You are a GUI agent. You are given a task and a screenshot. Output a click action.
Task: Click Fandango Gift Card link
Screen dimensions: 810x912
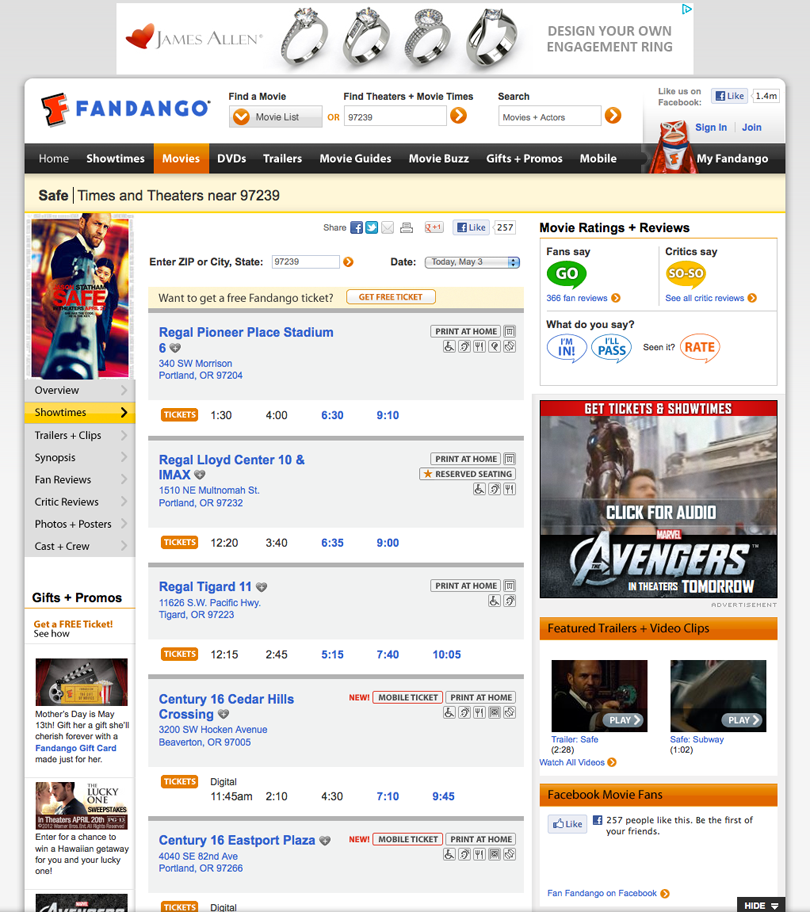point(76,748)
